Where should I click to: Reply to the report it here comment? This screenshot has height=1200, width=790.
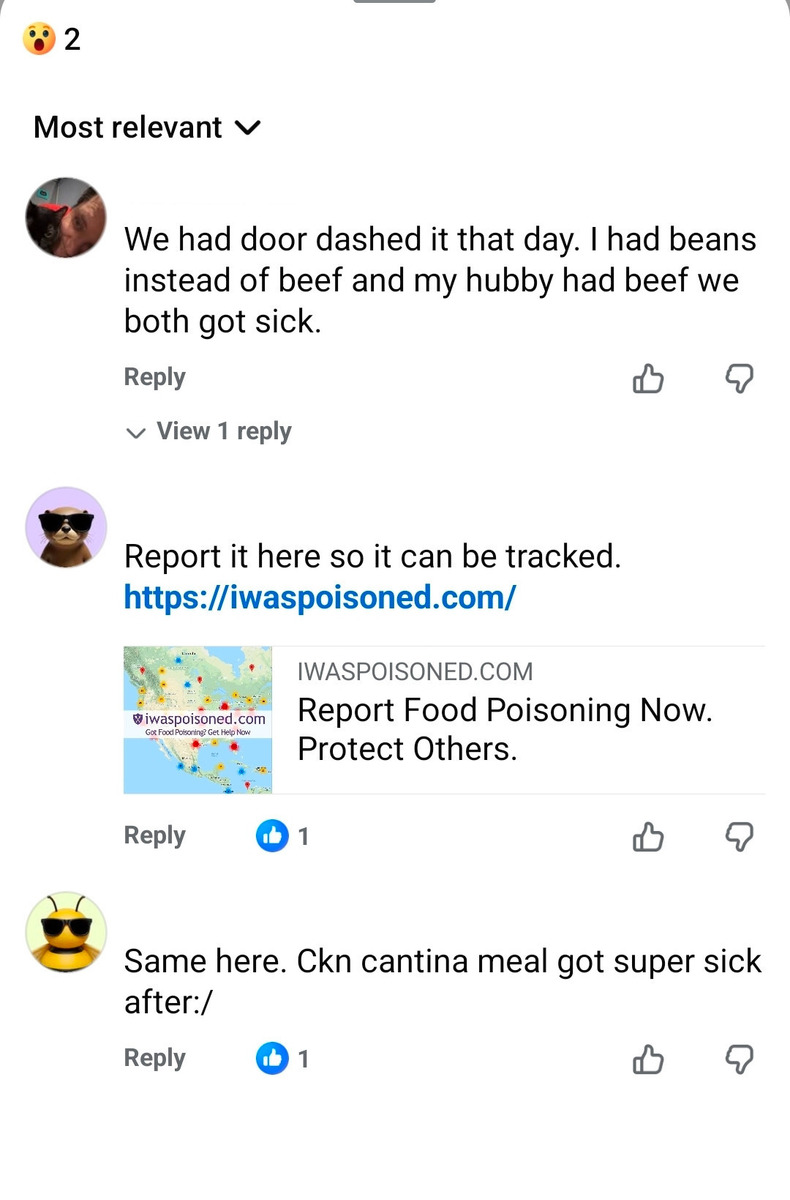[154, 835]
